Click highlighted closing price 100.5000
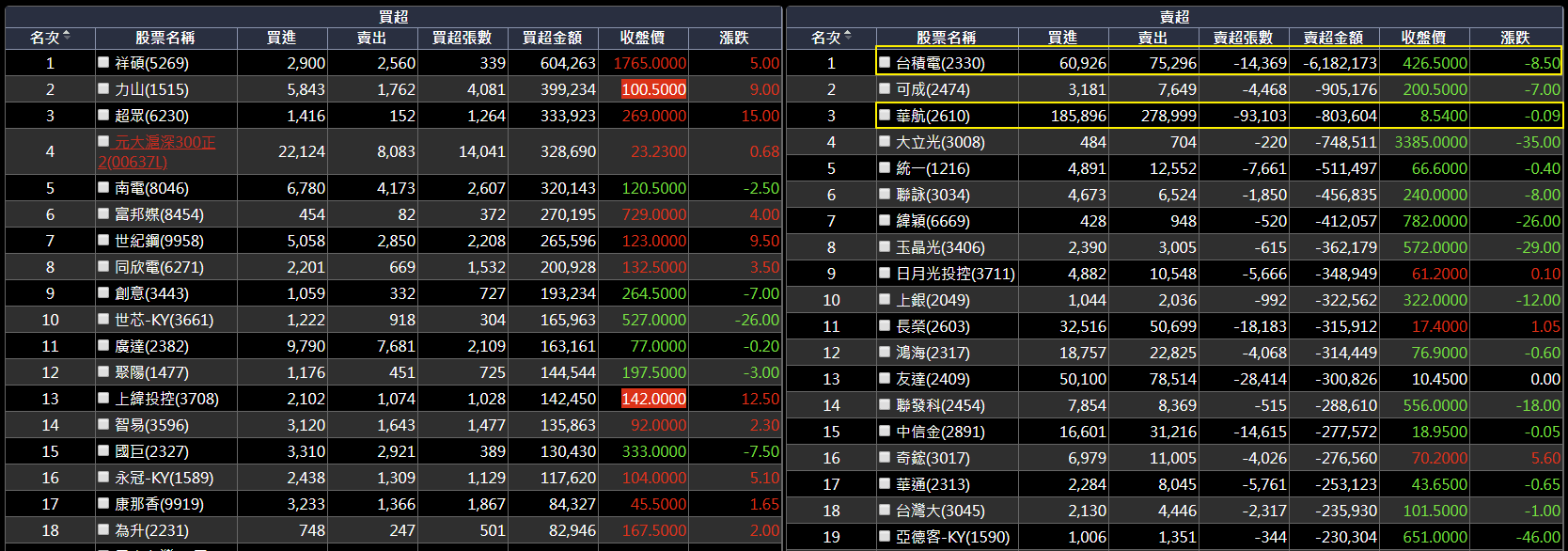The height and width of the screenshot is (551, 1568). [x=654, y=89]
